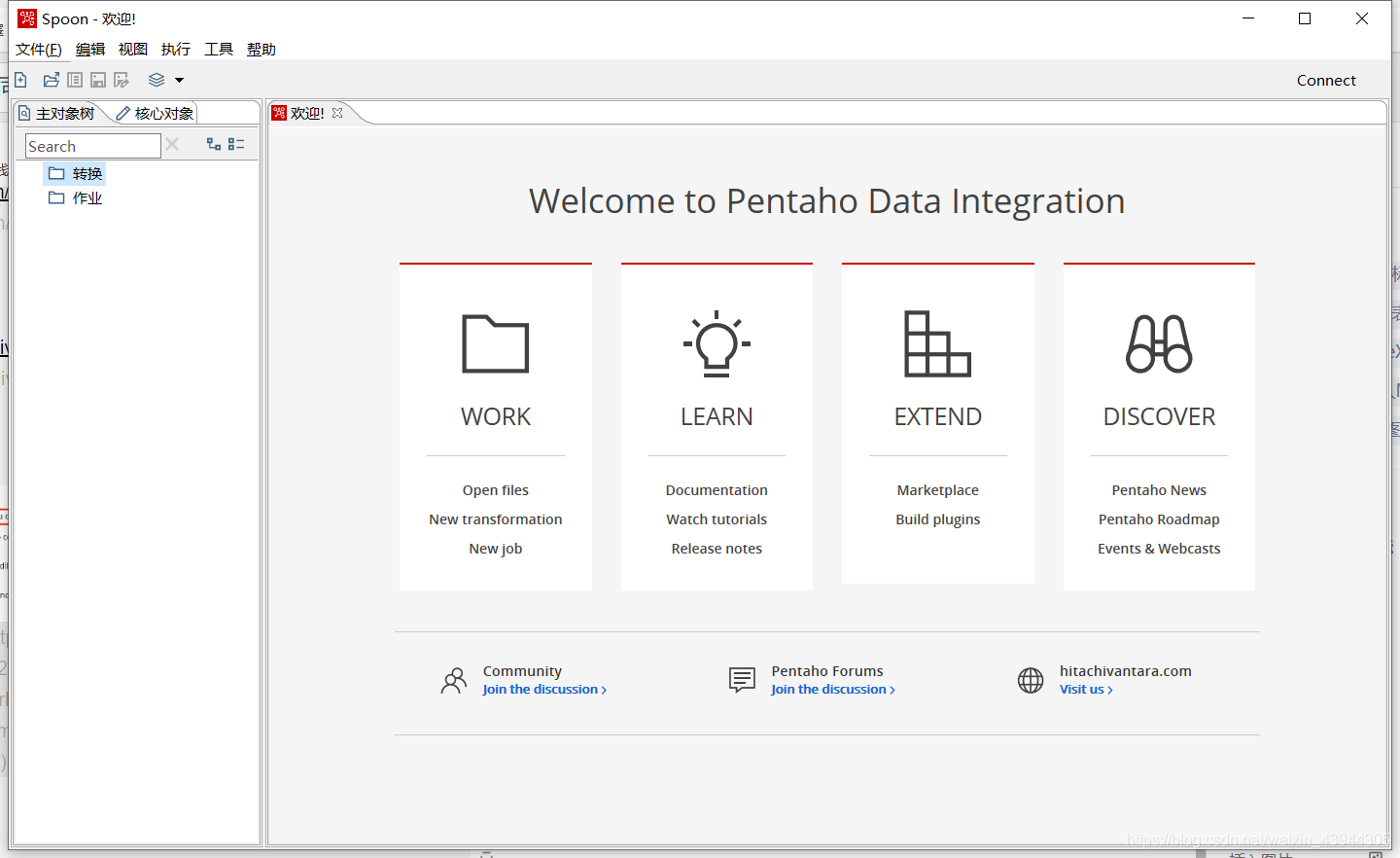
Task: Click the WORK folder icon
Action: [496, 343]
